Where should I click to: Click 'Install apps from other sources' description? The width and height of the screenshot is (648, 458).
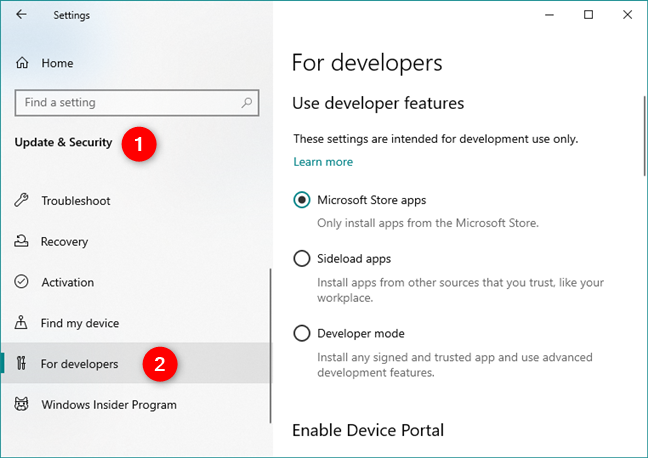coord(460,290)
